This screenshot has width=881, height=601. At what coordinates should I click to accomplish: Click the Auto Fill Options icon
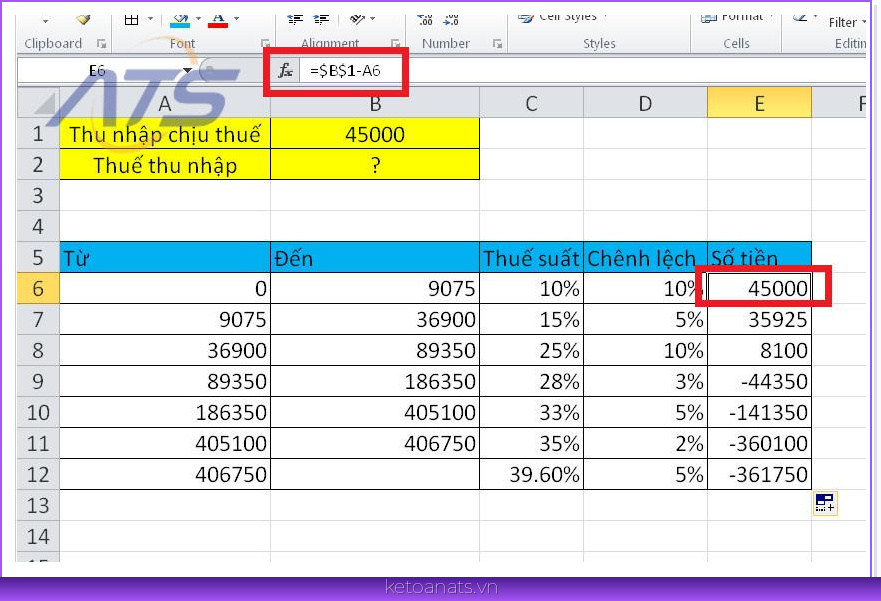pos(825,503)
